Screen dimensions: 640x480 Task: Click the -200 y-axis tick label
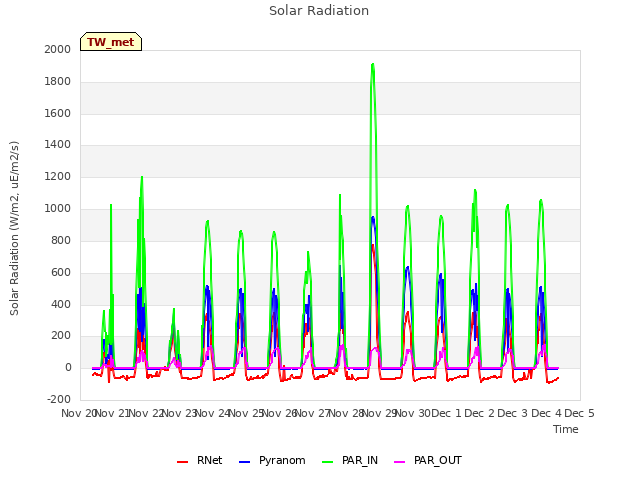(x=59, y=400)
